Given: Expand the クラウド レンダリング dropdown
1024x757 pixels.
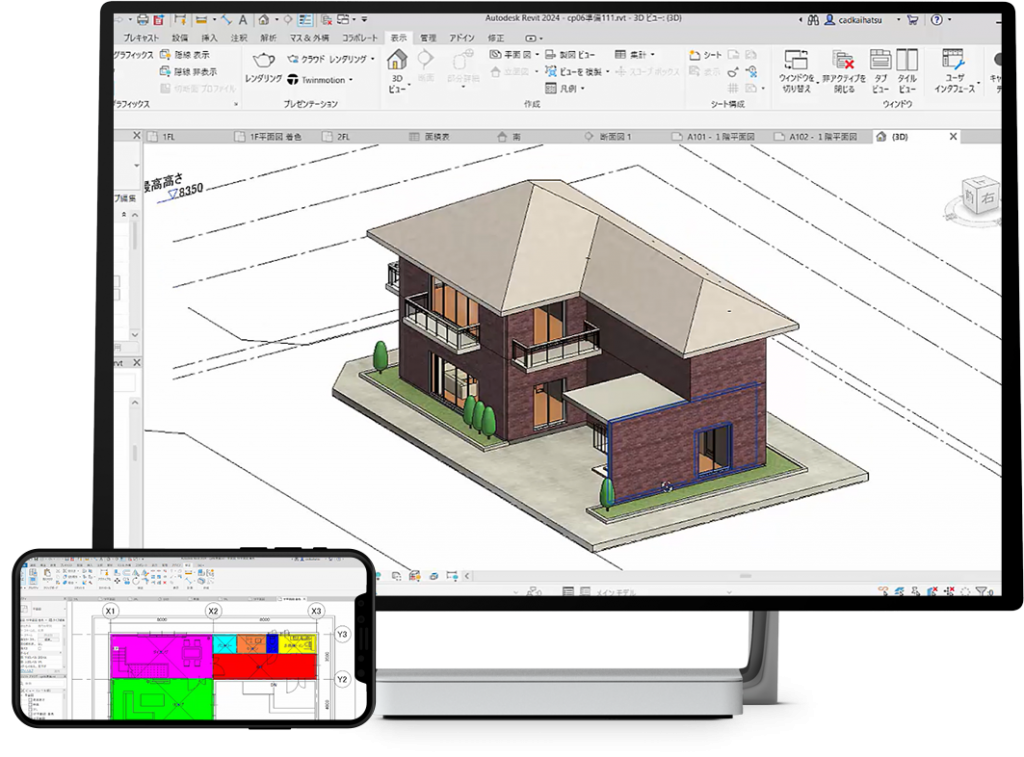Looking at the screenshot, I should [x=373, y=59].
